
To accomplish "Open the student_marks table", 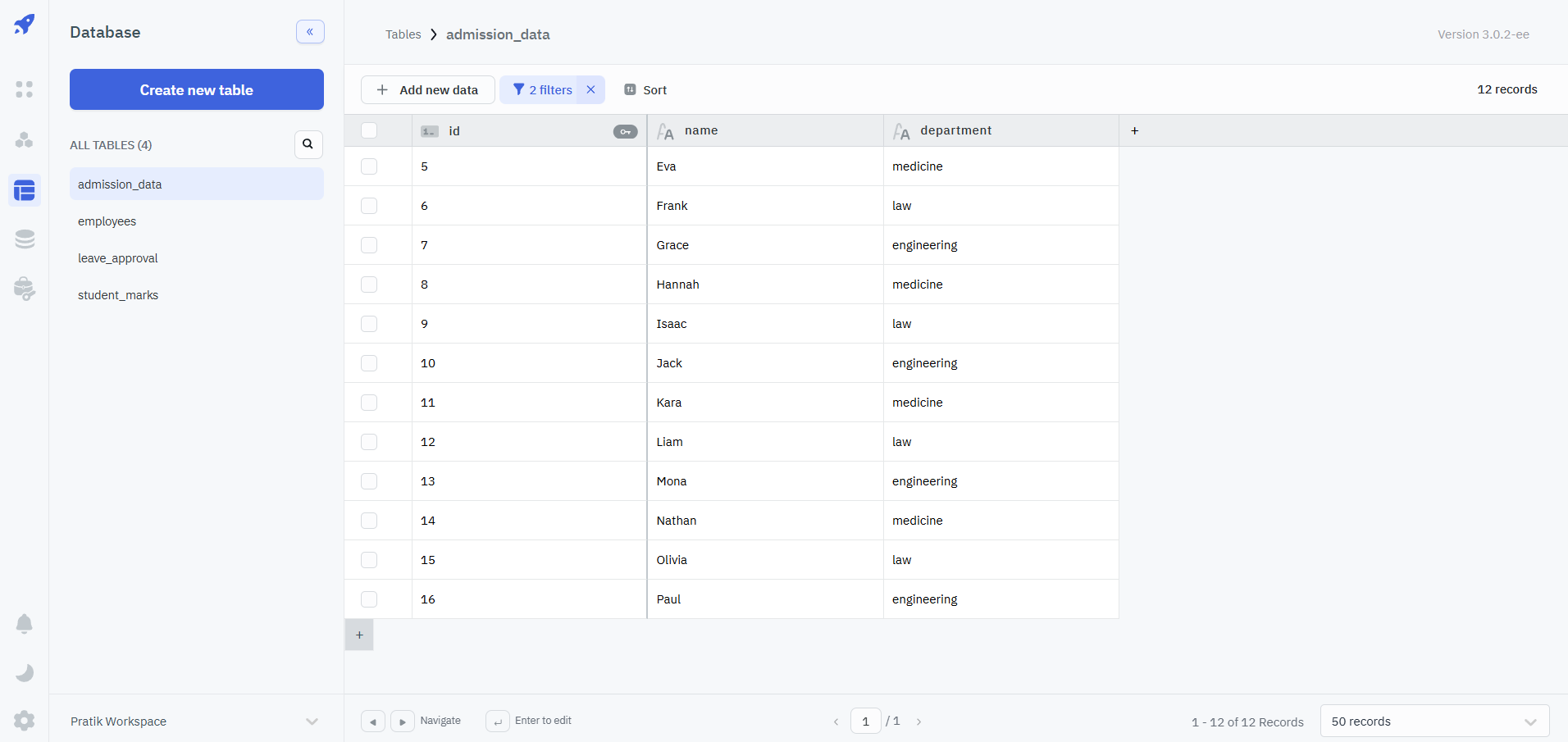I will pos(118,295).
